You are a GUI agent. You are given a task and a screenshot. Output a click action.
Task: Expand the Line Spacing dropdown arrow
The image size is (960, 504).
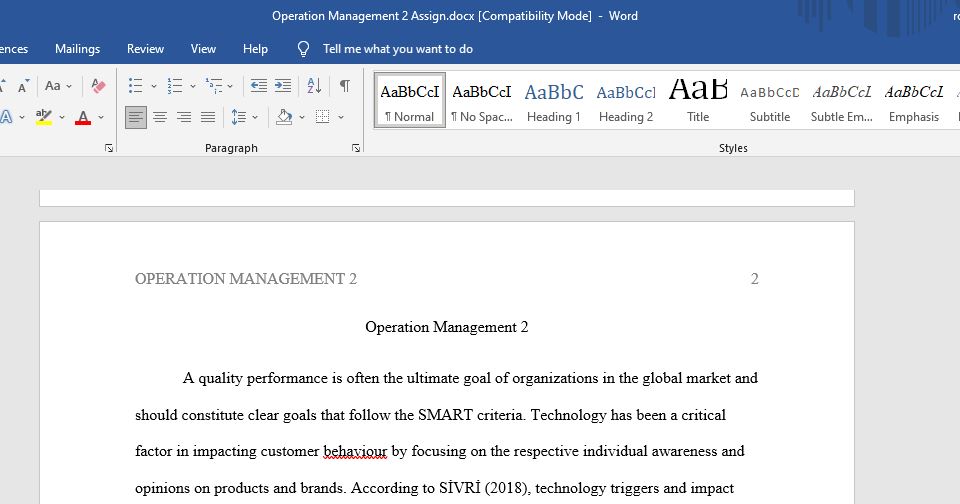255,117
